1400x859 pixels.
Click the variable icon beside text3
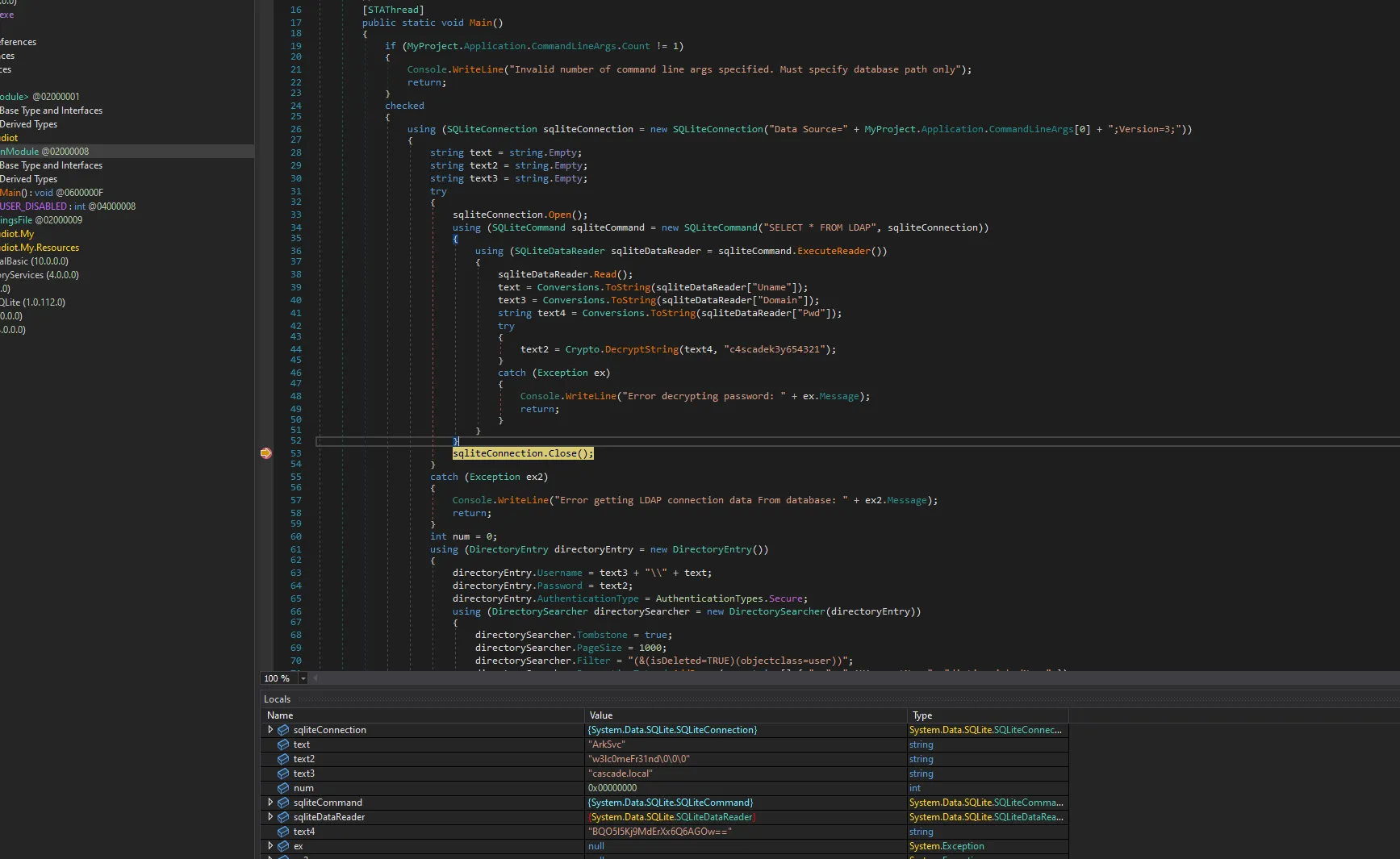283,774
